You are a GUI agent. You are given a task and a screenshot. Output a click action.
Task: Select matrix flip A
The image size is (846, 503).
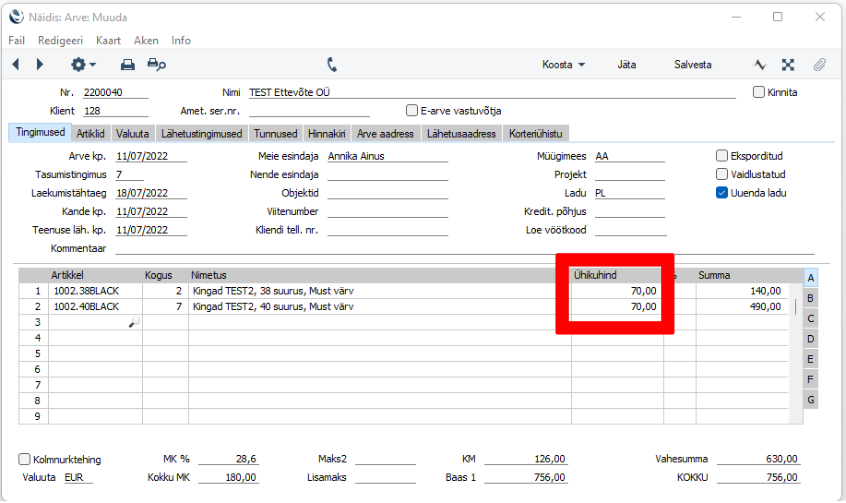[x=810, y=278]
